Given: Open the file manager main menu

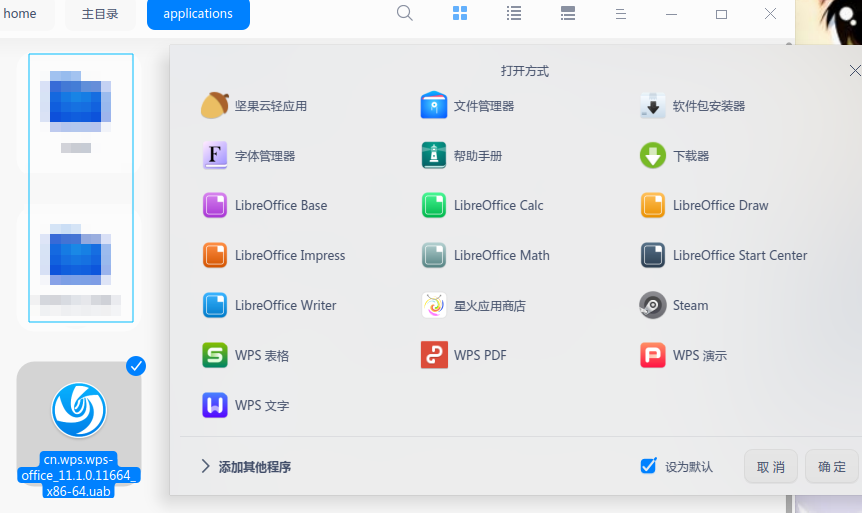Looking at the screenshot, I should [621, 14].
